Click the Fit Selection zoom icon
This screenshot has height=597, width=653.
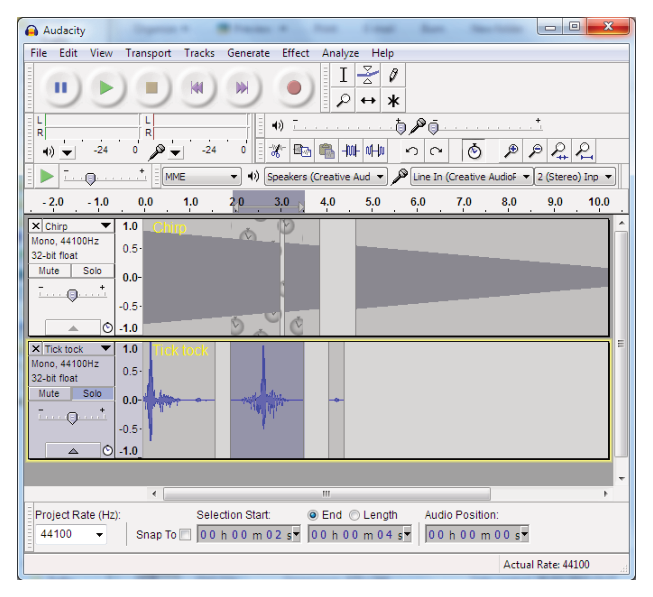click(560, 151)
